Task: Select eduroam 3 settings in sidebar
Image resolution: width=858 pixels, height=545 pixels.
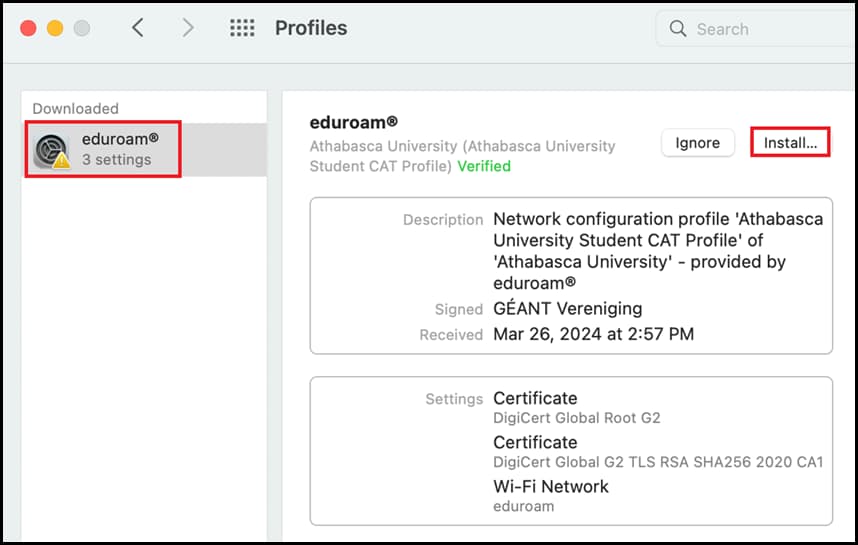Action: pos(145,149)
